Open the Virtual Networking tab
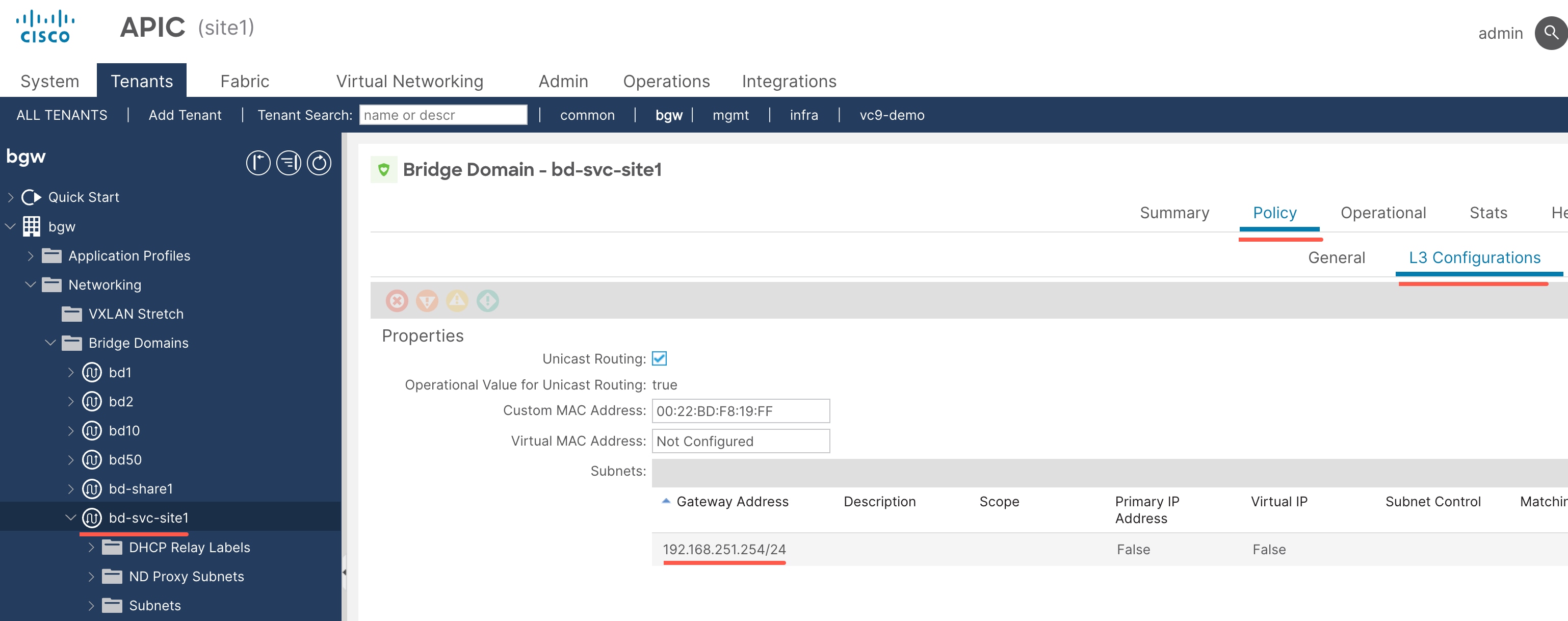The height and width of the screenshot is (621, 1568). (x=410, y=81)
